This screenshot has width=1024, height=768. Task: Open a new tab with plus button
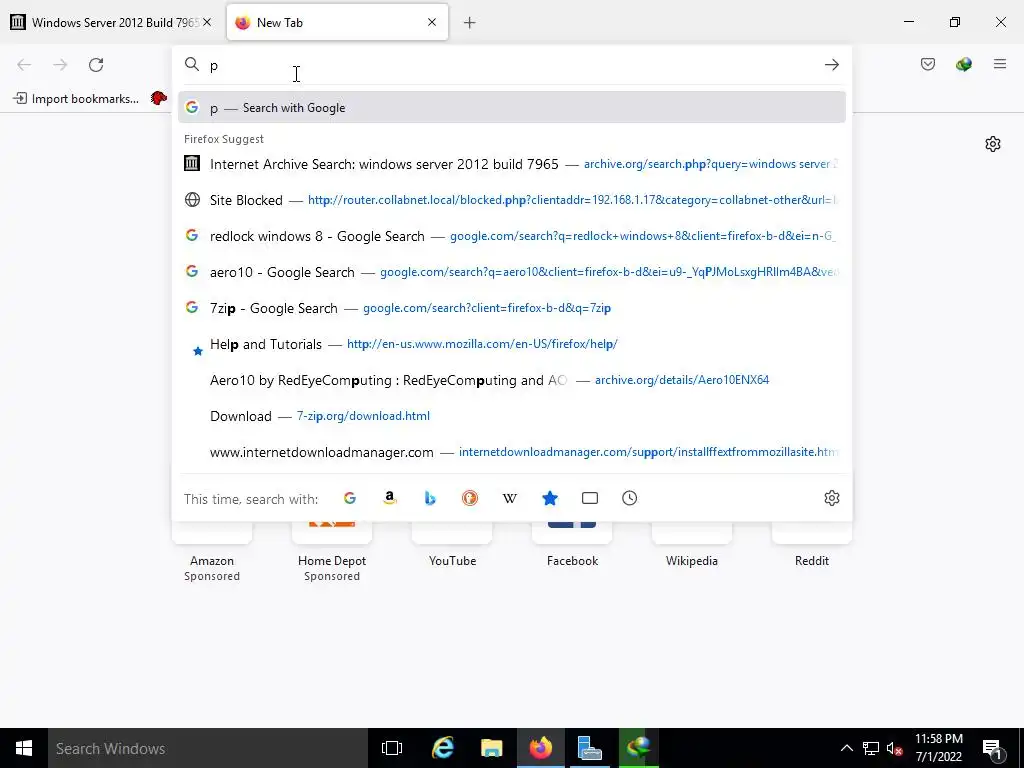(469, 23)
